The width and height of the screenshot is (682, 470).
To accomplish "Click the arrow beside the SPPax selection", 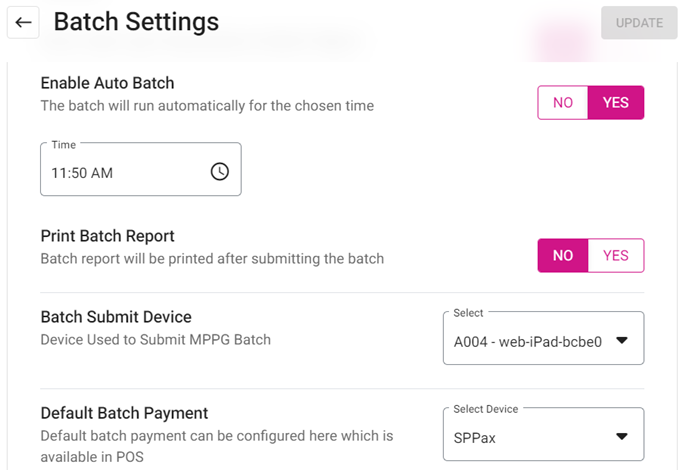I will 621,436.
